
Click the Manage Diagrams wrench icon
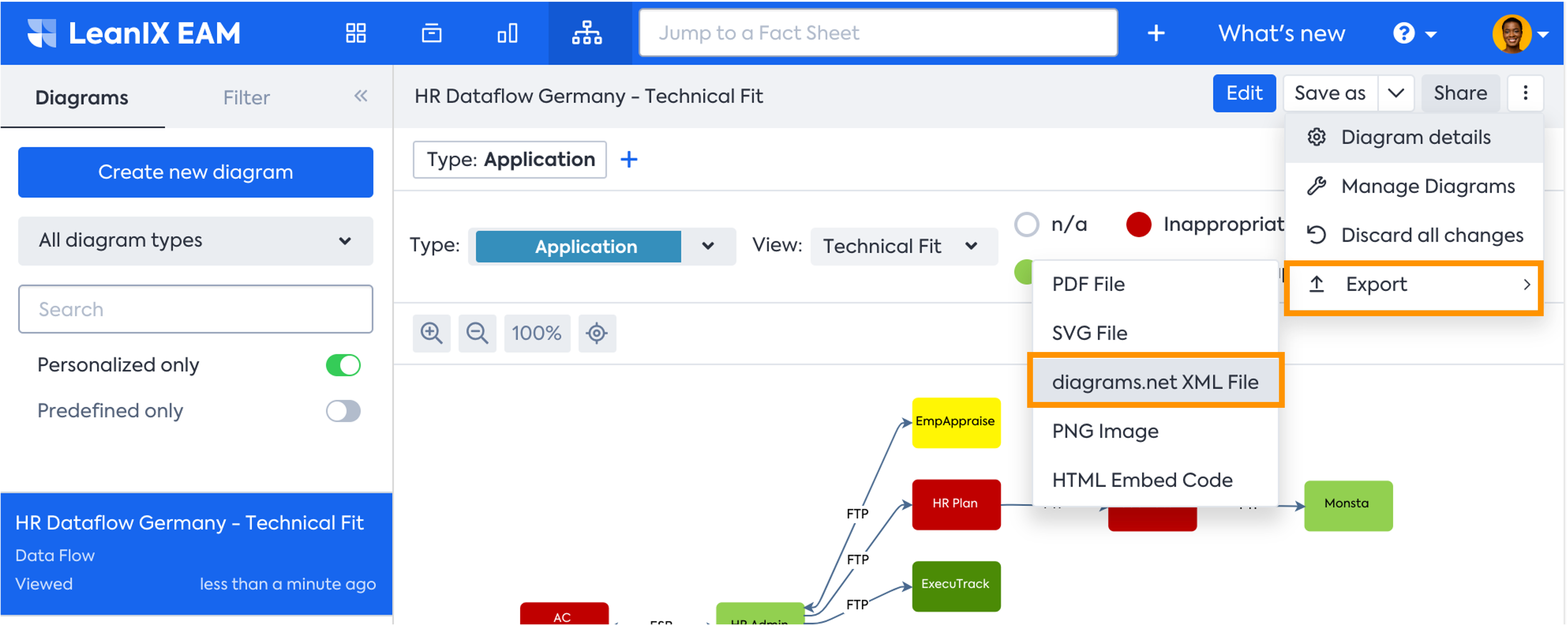[1317, 186]
